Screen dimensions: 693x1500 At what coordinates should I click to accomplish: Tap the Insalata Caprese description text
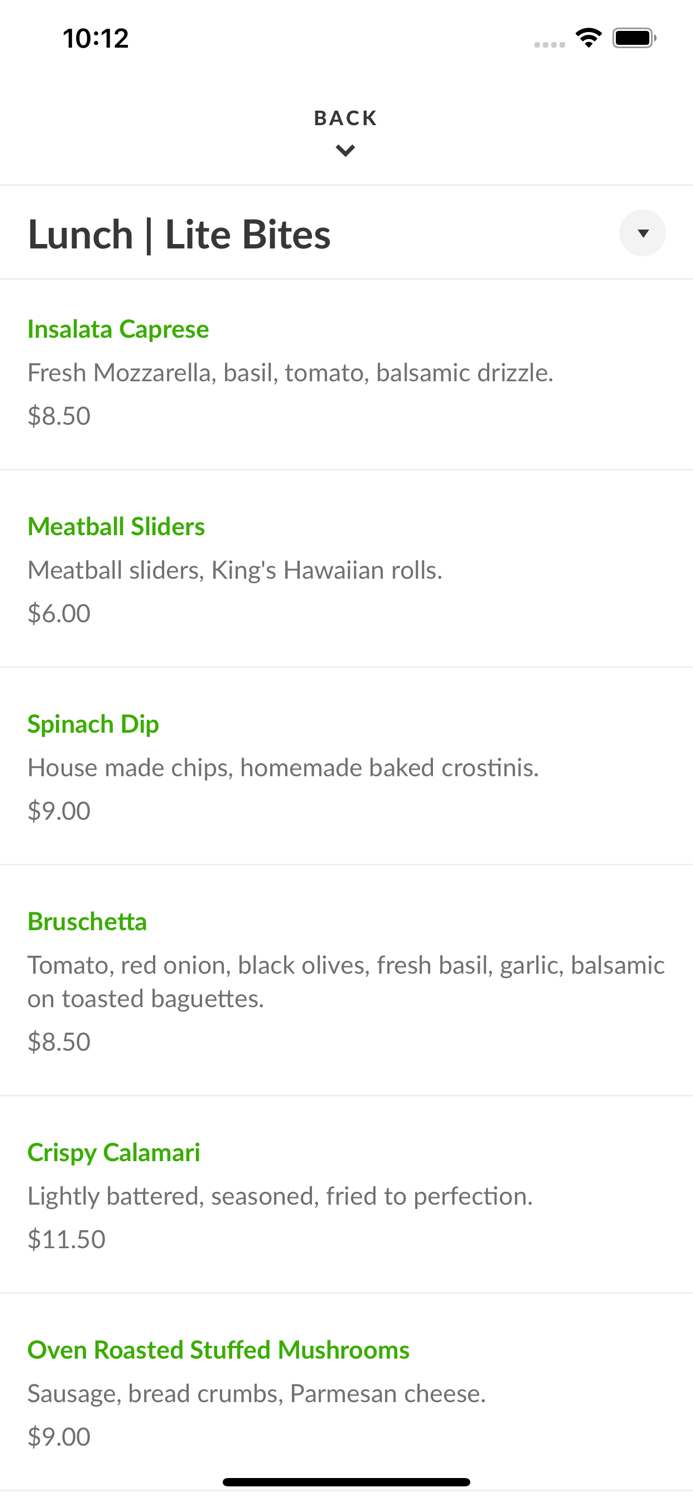point(290,373)
